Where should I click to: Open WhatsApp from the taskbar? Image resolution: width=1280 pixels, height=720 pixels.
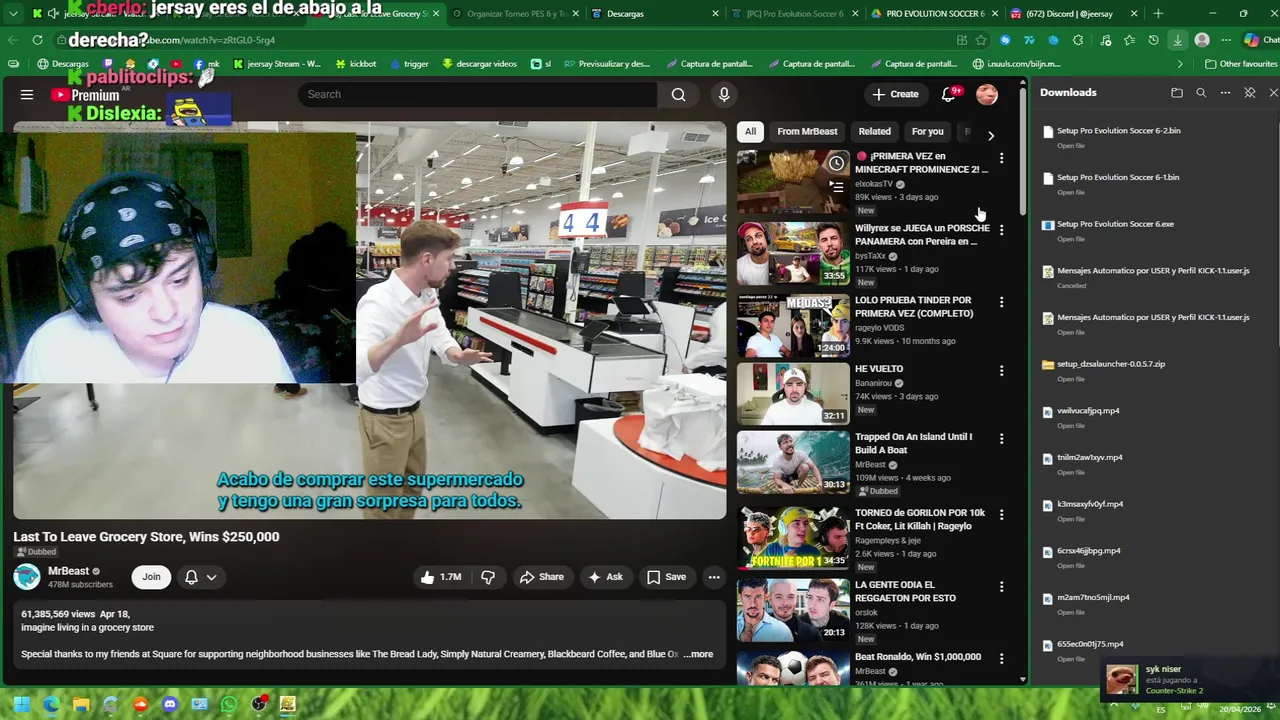pyautogui.click(x=229, y=704)
